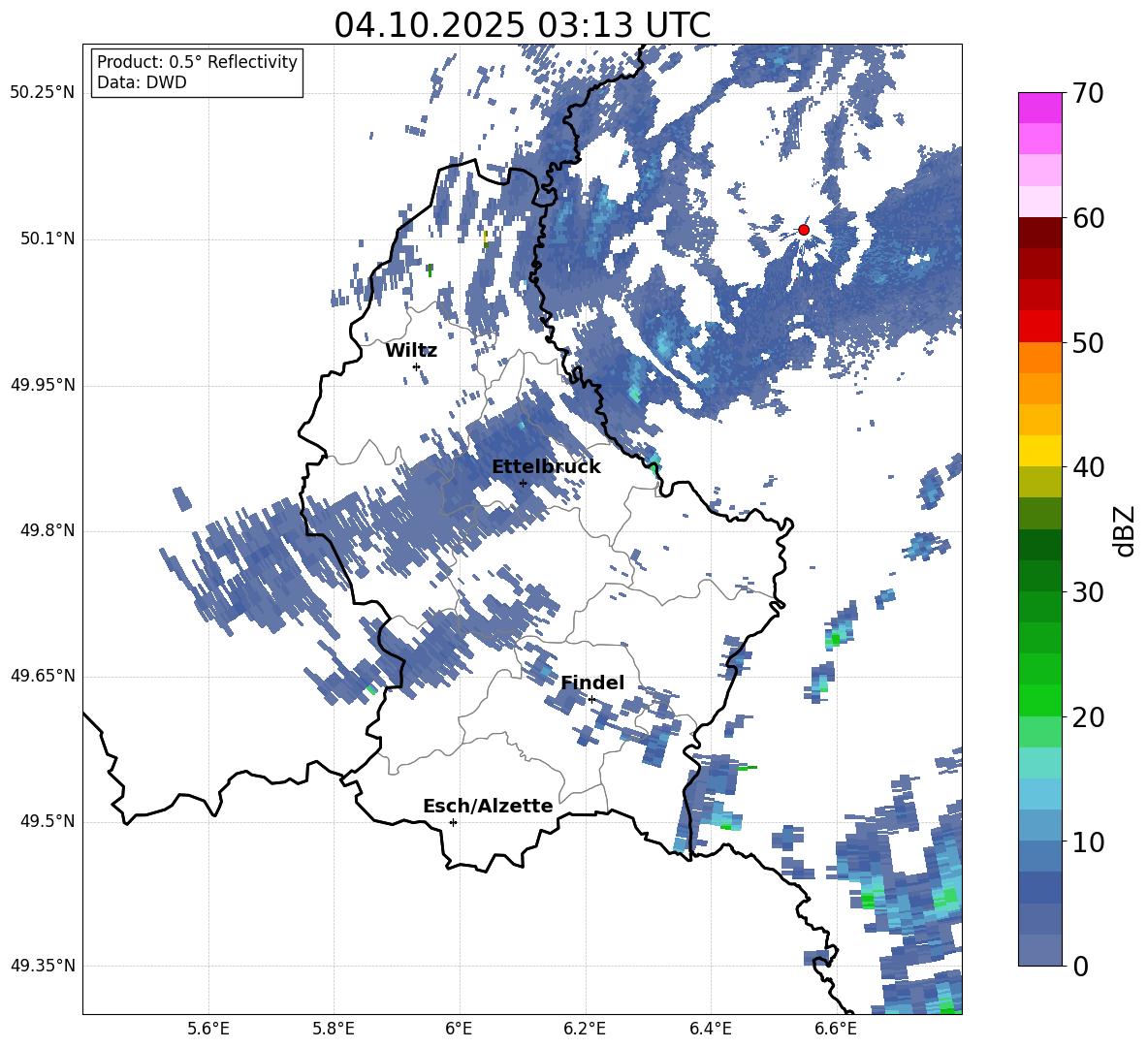The height and width of the screenshot is (1048, 1148).
Task: Click the yellow colorbar segment just above 40
Action: tap(1040, 452)
